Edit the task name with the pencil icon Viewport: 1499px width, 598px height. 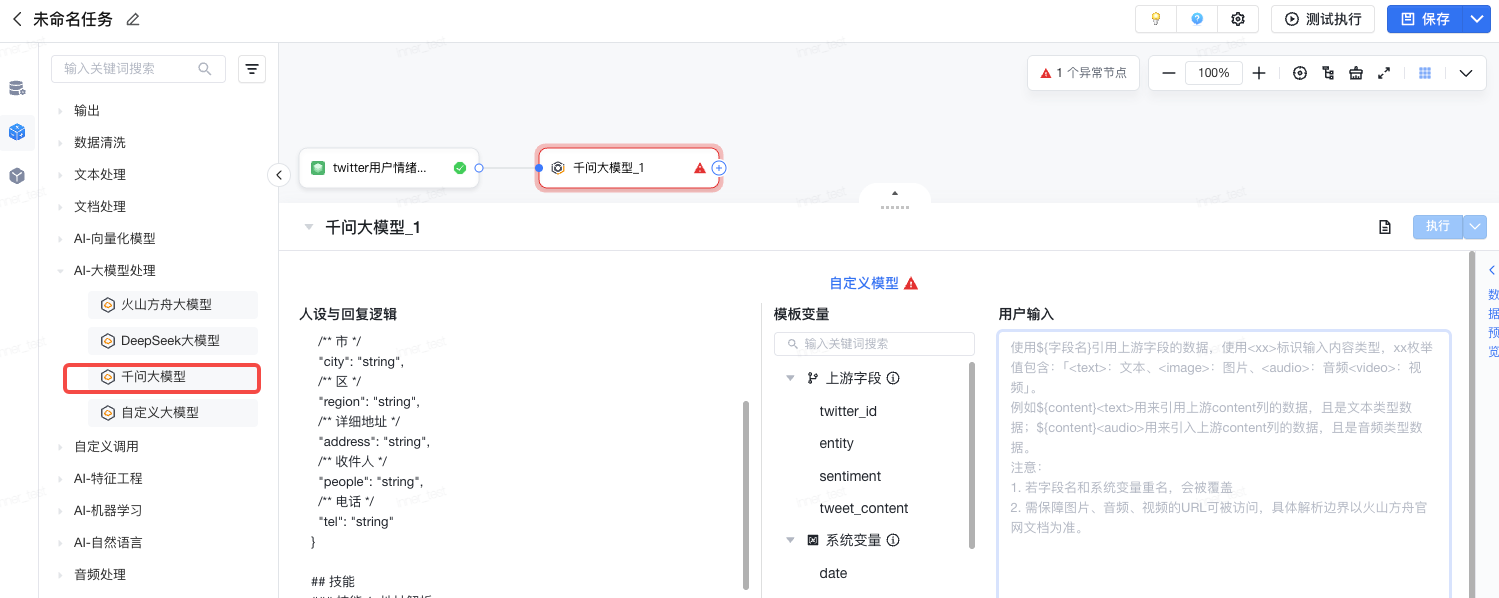(x=133, y=20)
